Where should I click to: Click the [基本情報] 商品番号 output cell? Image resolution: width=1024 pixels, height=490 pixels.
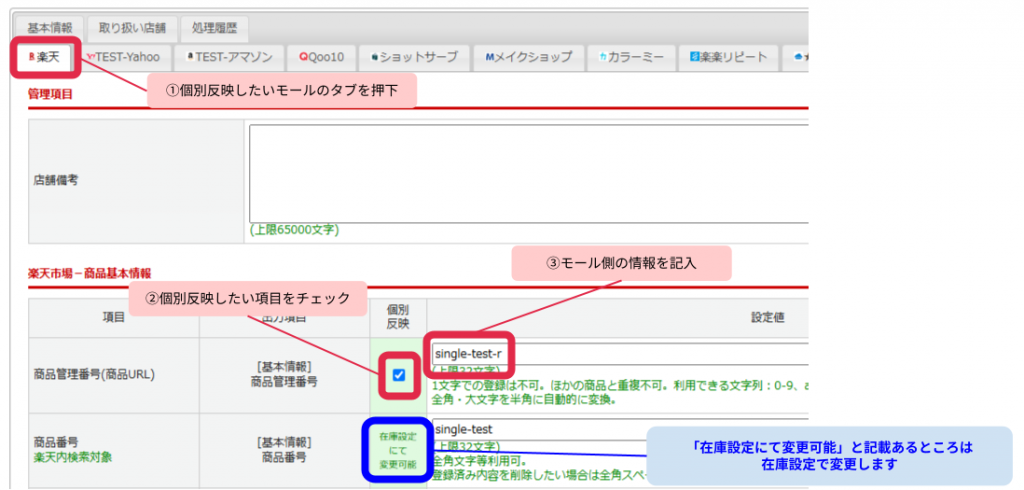284,450
